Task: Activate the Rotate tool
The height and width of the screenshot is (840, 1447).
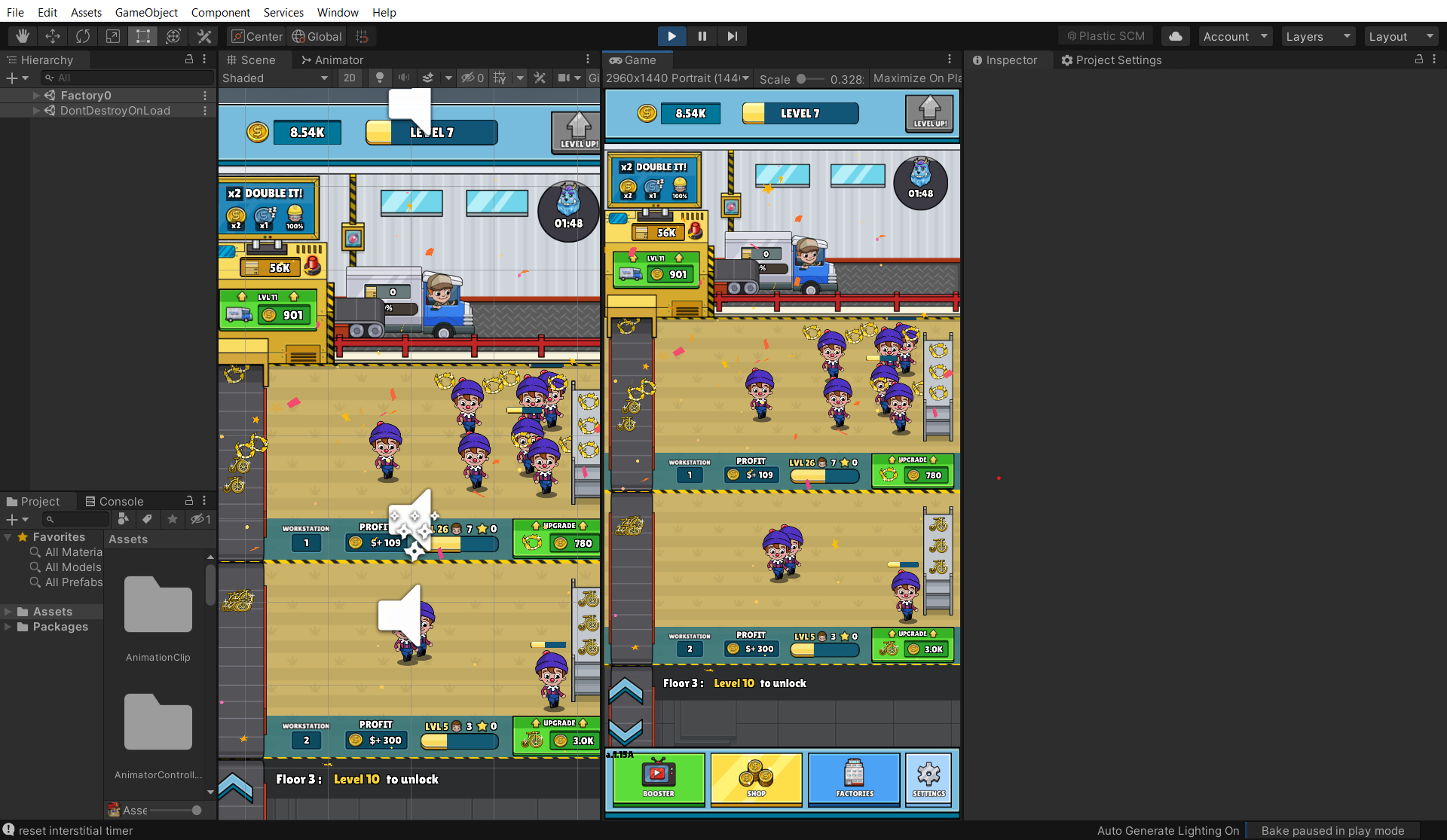Action: tap(82, 36)
